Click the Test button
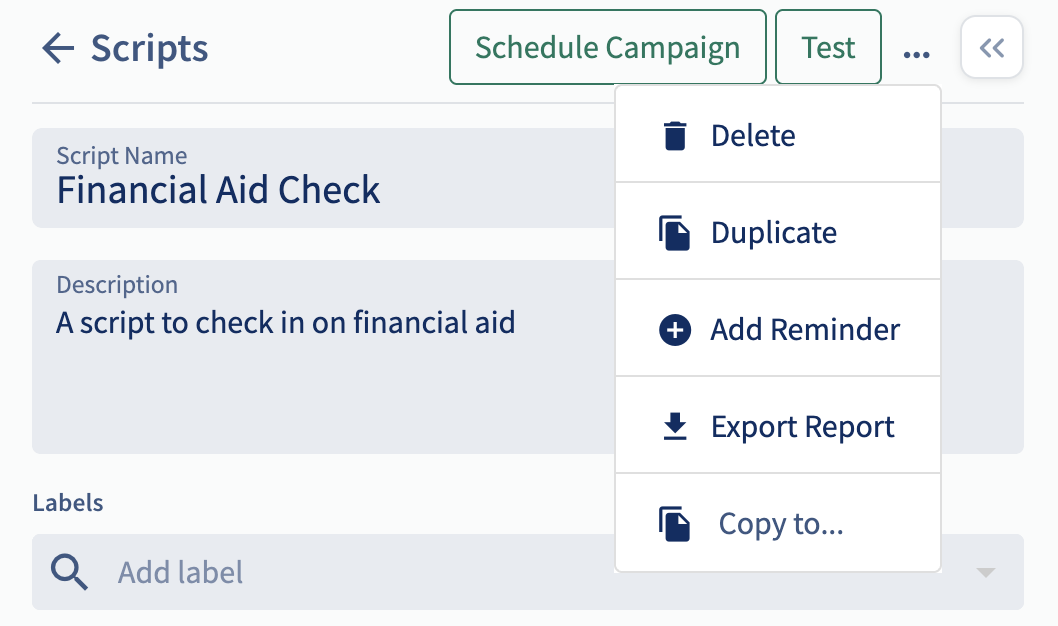This screenshot has width=1058, height=626. 829,47
